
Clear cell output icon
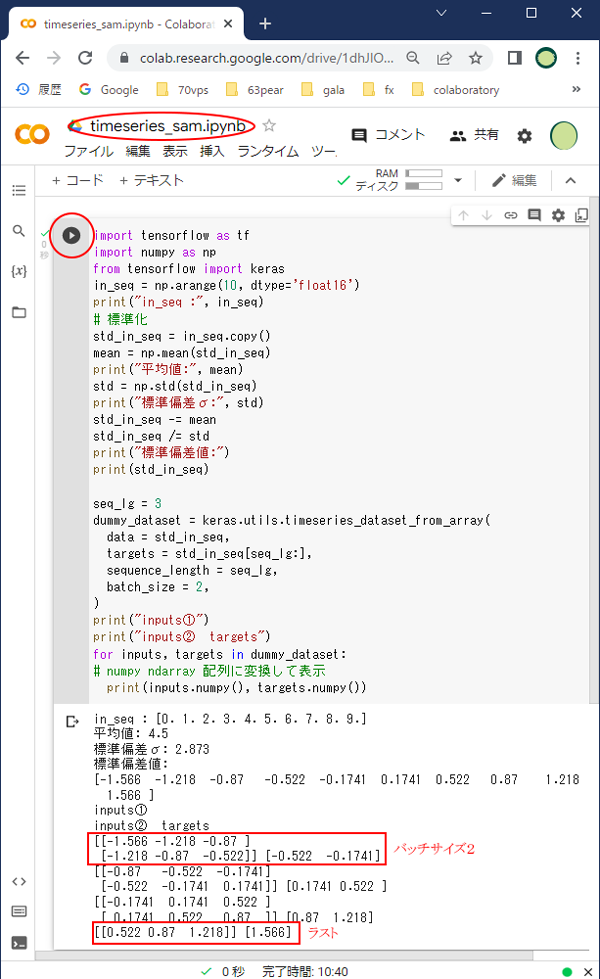72,722
